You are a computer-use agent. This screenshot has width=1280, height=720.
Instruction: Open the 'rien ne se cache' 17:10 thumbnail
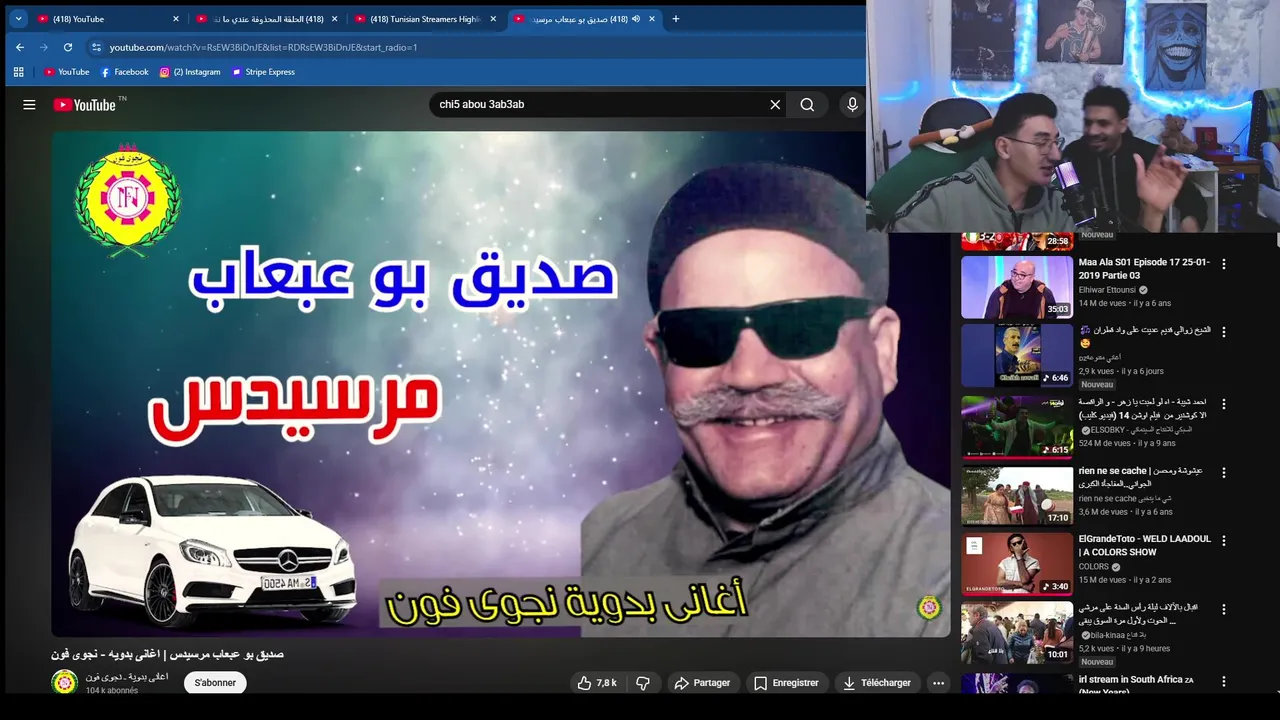pyautogui.click(x=1017, y=495)
